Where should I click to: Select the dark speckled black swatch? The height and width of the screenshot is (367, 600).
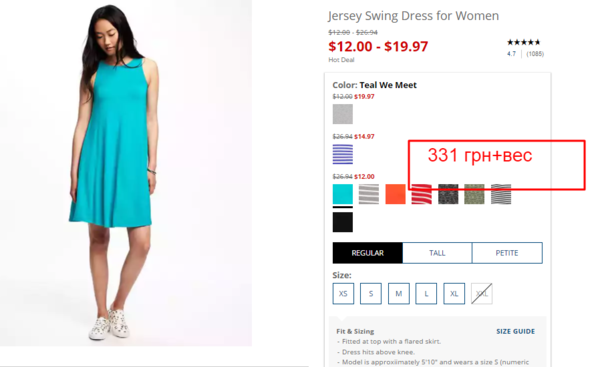pos(448,194)
